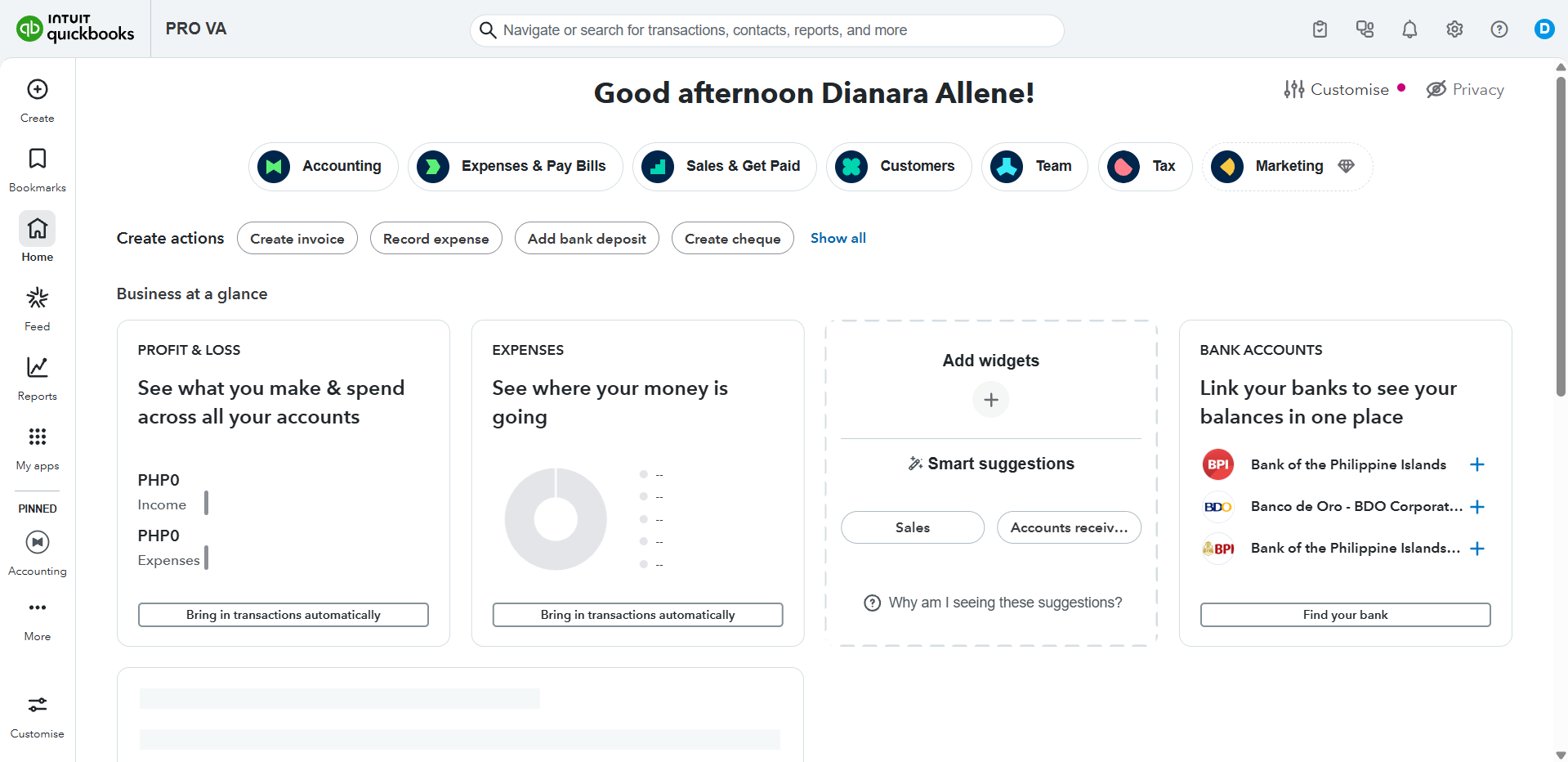Click the Find your bank button
Screen dimensions: 1568x762
[1345, 615]
